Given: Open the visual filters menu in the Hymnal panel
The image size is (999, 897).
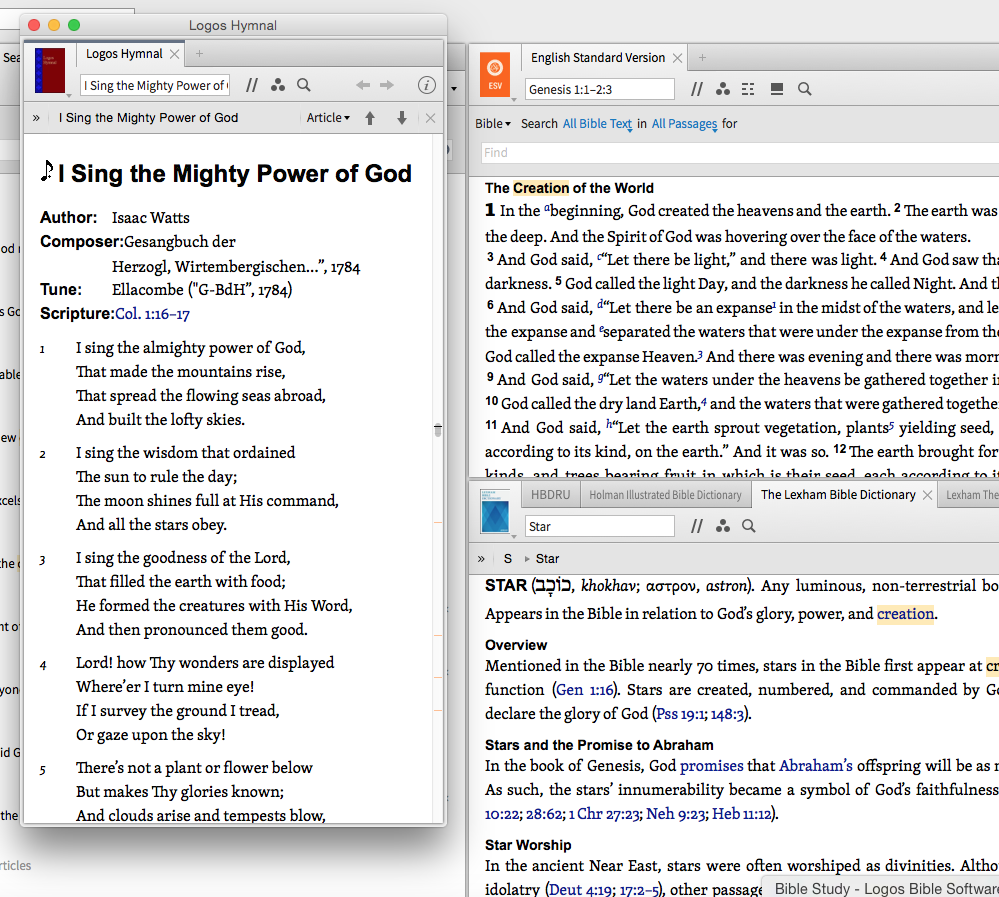Looking at the screenshot, I should point(278,85).
